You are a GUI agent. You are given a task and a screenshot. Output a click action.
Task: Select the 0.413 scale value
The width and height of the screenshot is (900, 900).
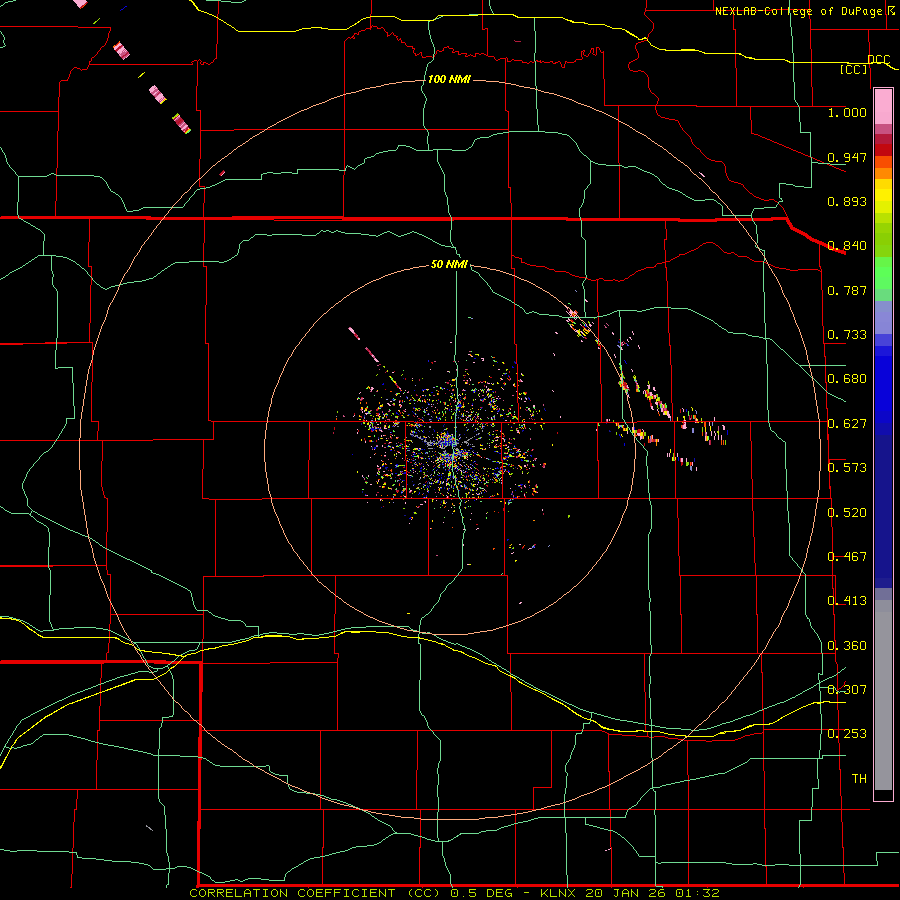(x=847, y=600)
